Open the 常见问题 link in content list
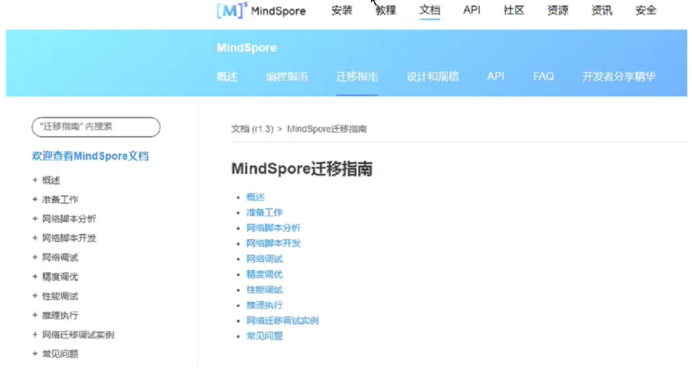 [x=264, y=336]
